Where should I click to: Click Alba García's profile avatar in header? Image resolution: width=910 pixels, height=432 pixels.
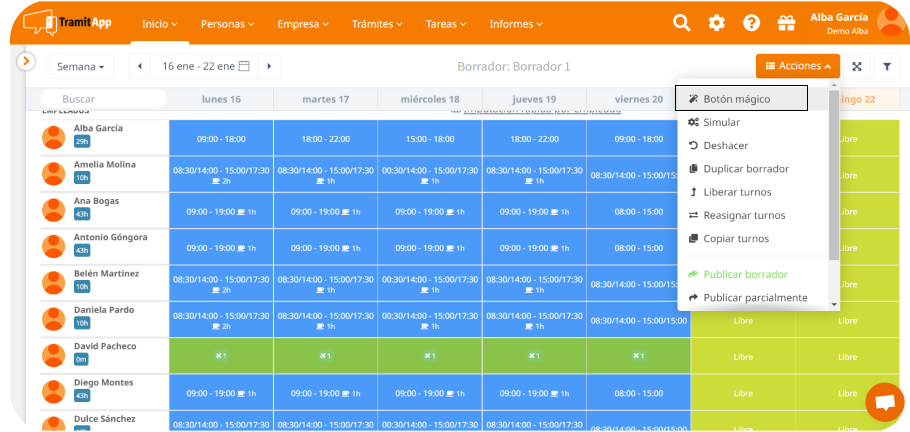click(889, 21)
